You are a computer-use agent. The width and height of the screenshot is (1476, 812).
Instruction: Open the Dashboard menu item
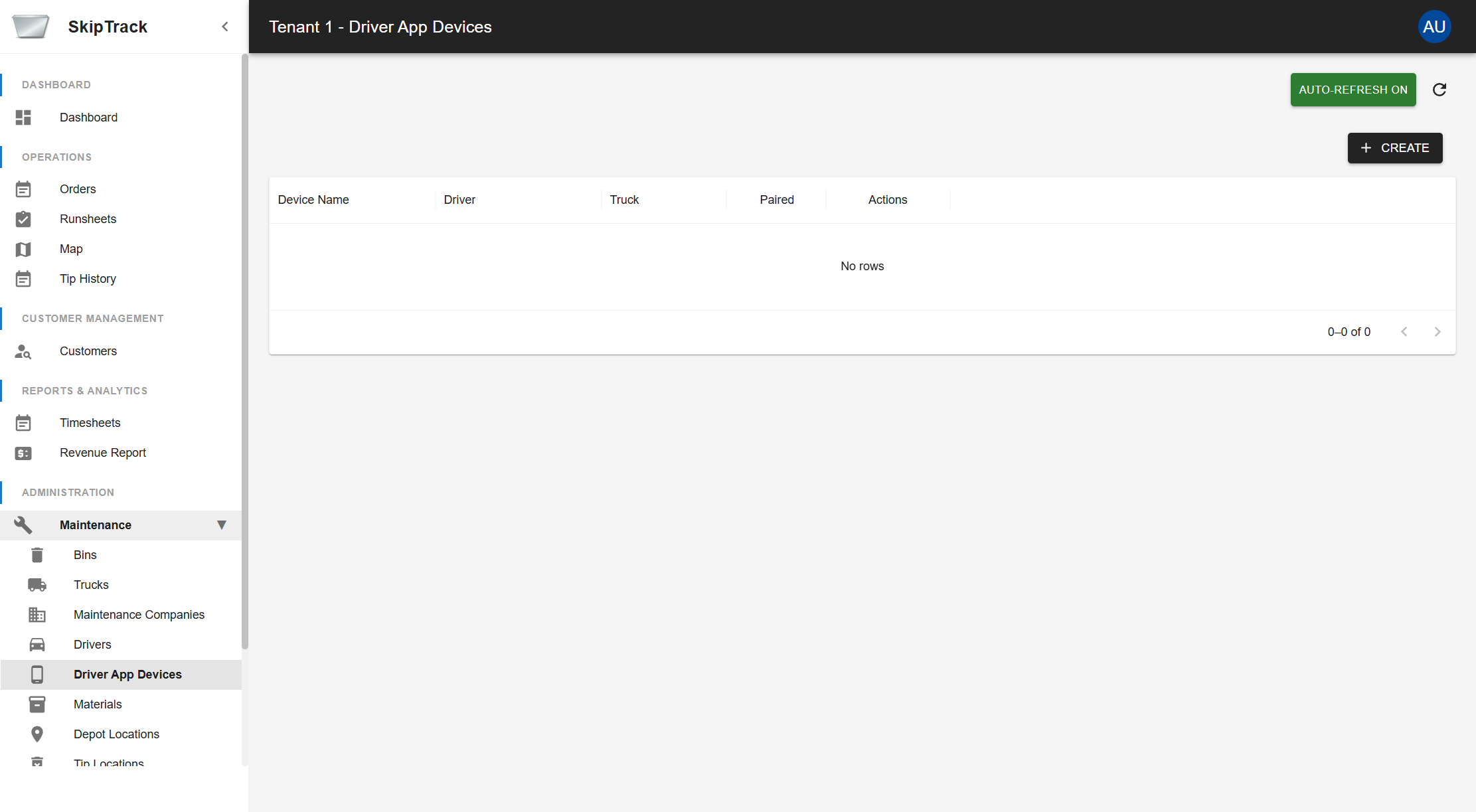click(88, 118)
